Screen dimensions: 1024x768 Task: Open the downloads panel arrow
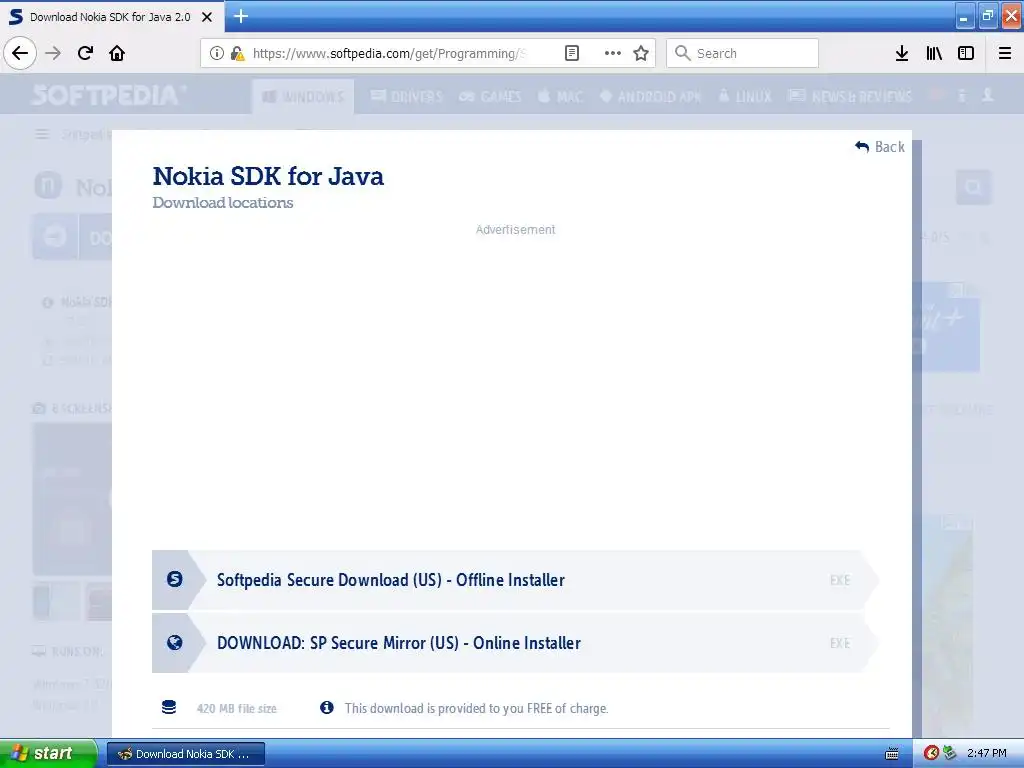901,53
